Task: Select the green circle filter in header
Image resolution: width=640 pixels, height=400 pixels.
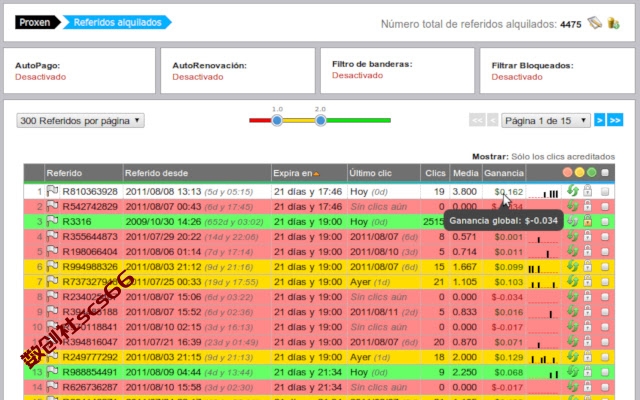Action: 591,173
